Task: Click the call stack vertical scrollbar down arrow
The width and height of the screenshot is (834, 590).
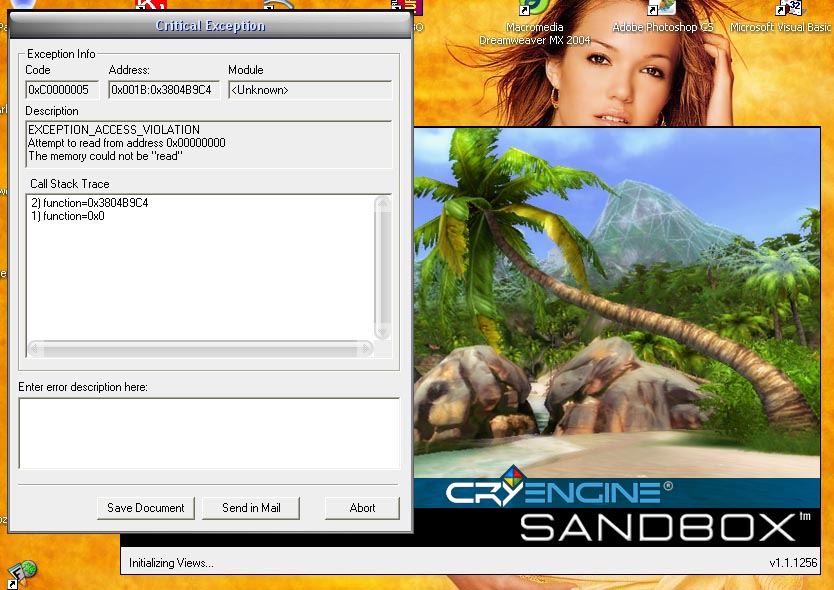Action: point(382,332)
